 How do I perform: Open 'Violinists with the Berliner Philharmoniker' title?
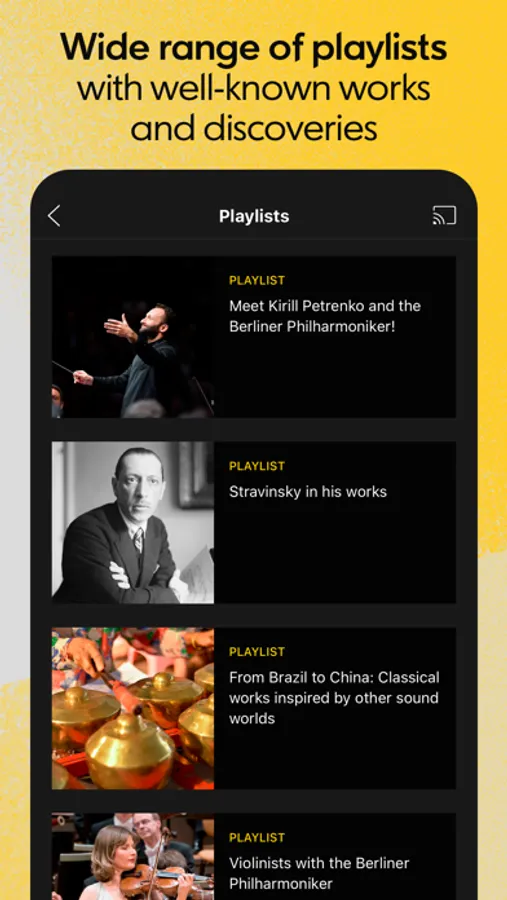[319, 873]
